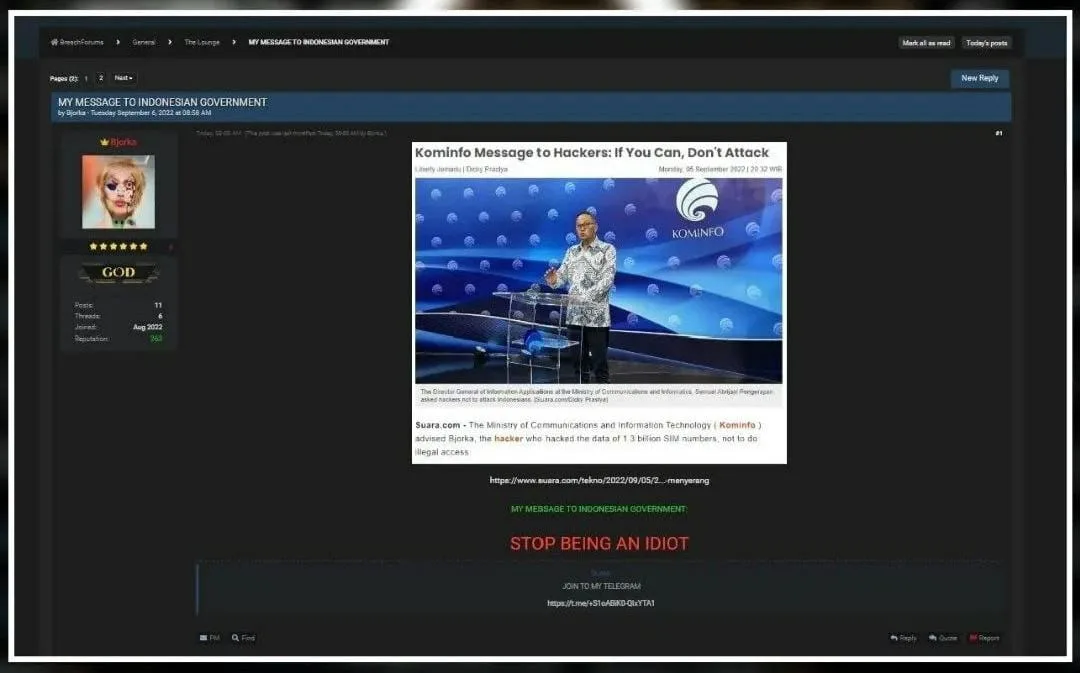1080x673 pixels.
Task: Send a PM to the poster
Action: (209, 638)
